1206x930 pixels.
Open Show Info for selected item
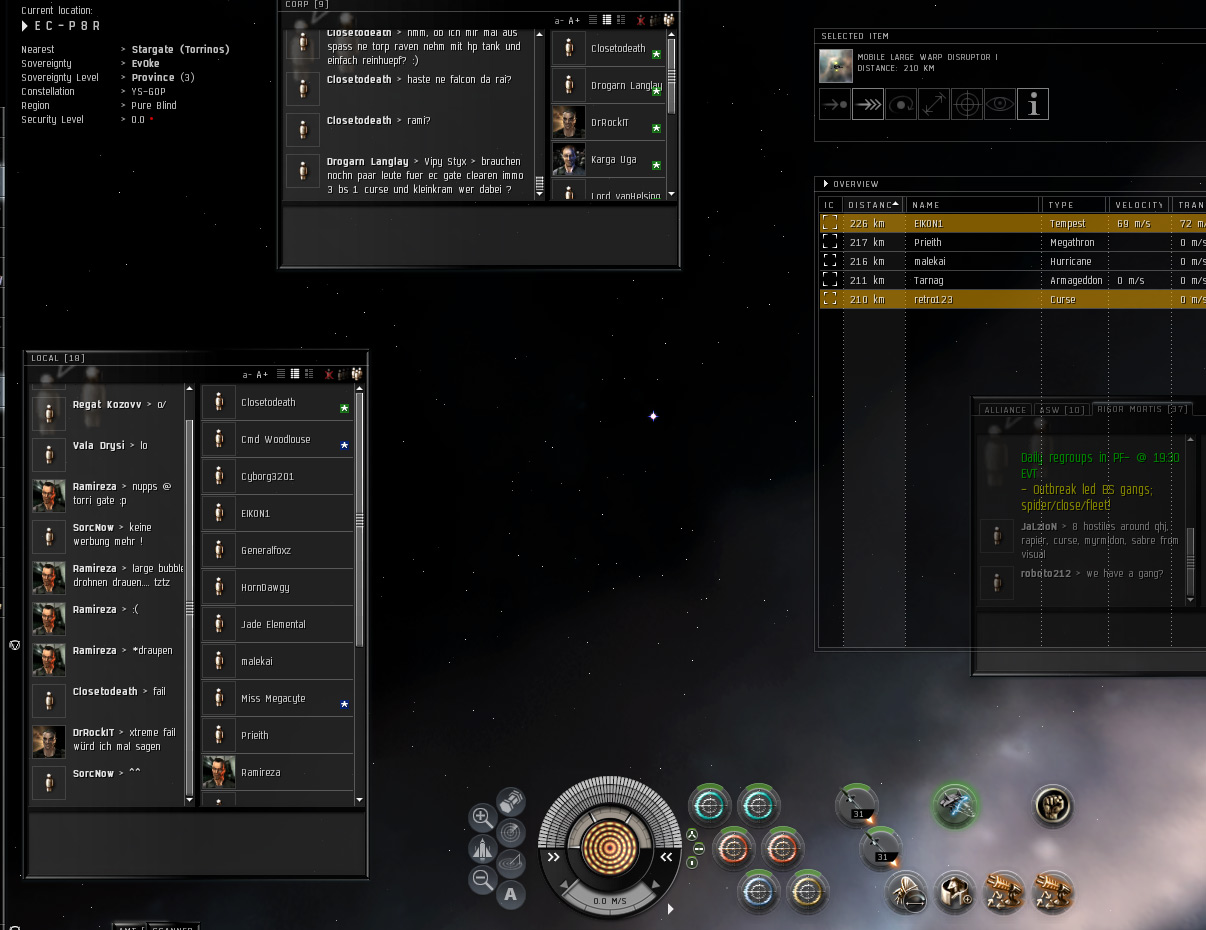(1033, 104)
